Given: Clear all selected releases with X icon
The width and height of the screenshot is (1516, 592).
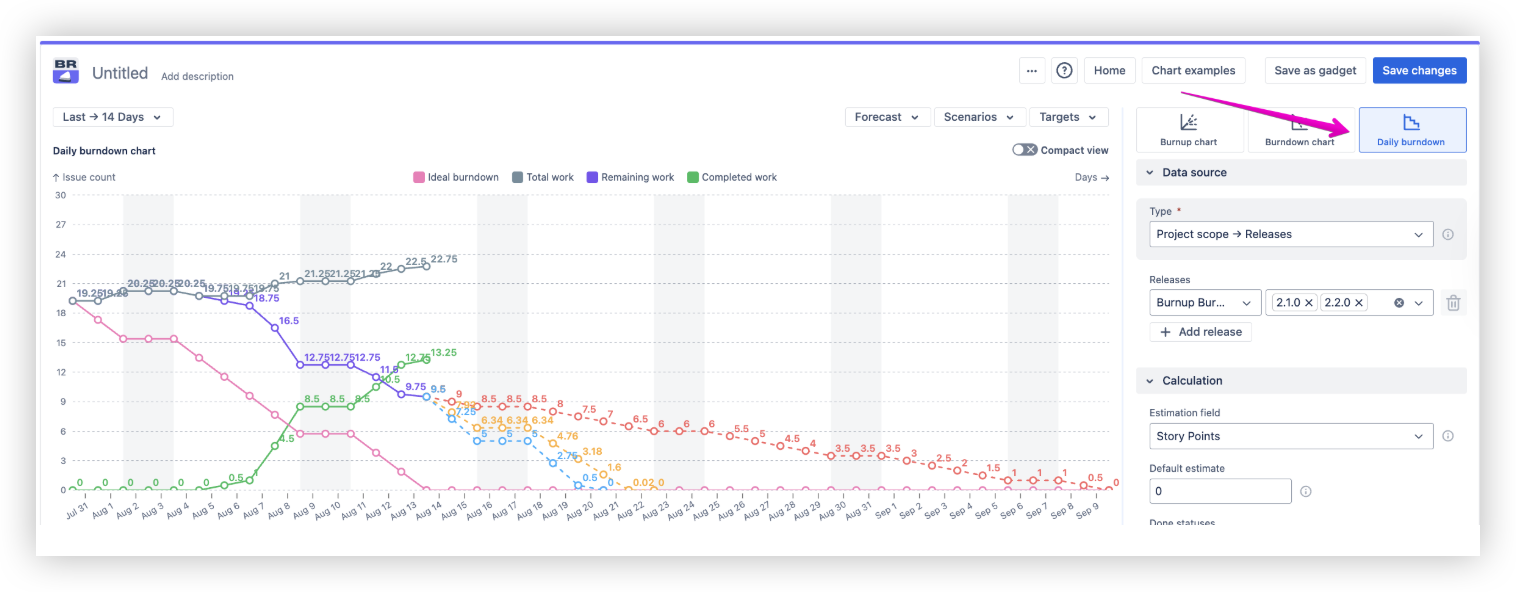Looking at the screenshot, I should (1399, 303).
